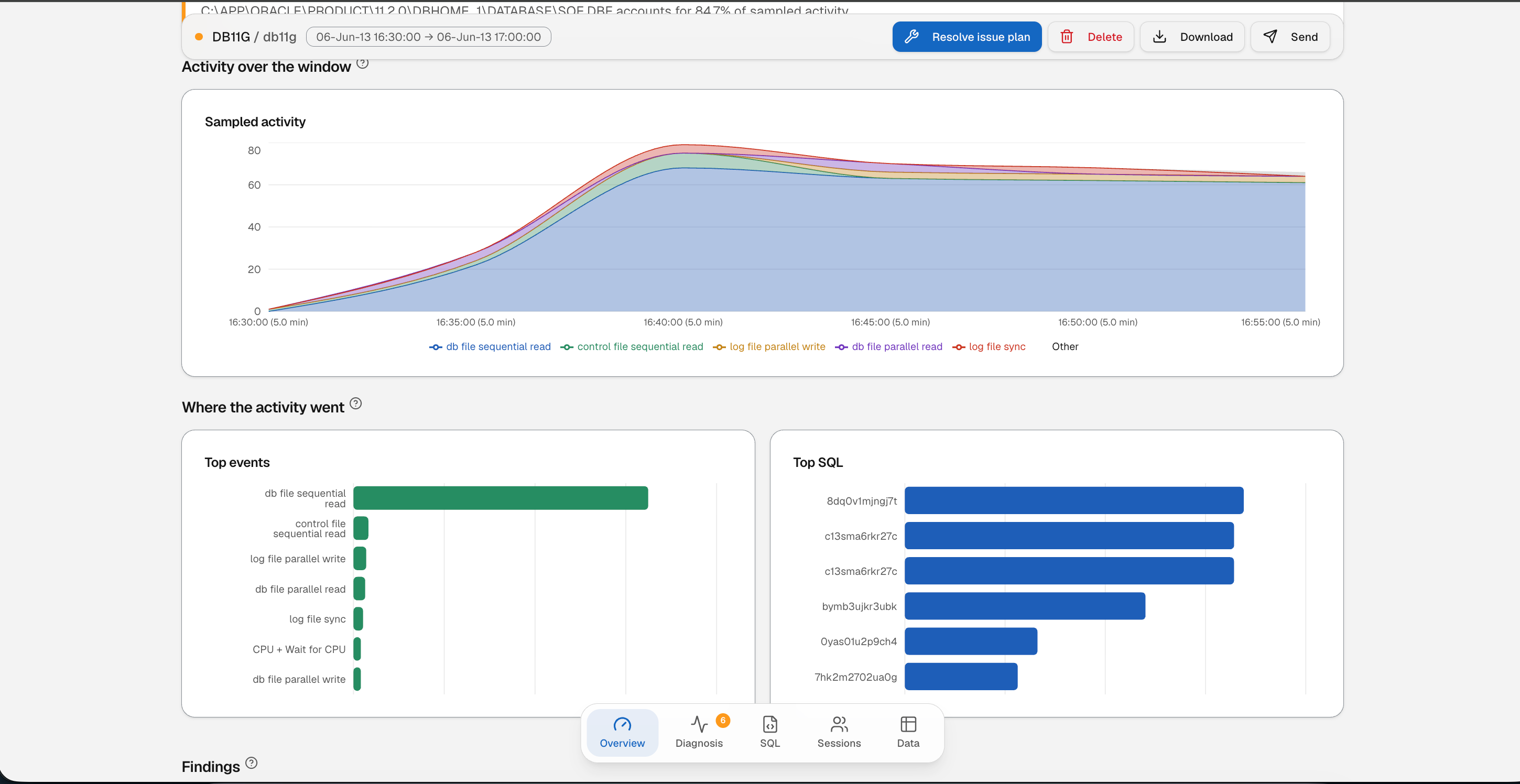
Task: Click the Resolve issue plan button
Action: coord(967,37)
